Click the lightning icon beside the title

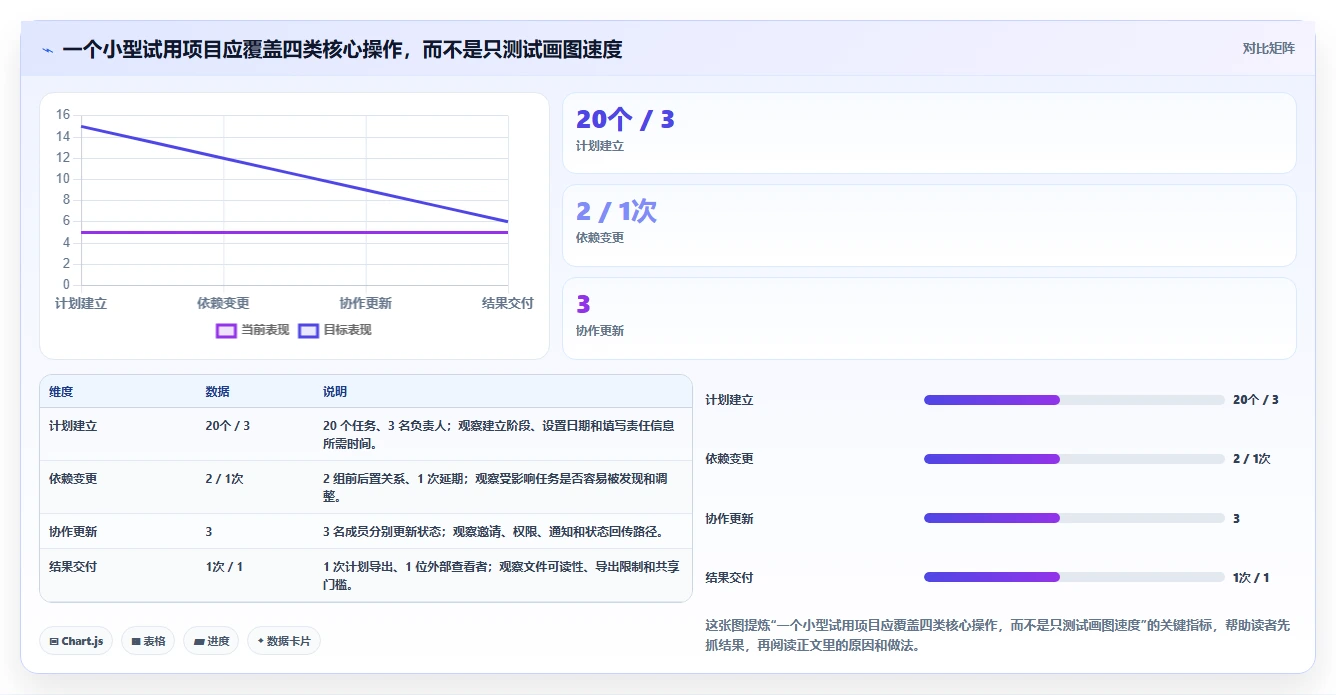tap(48, 50)
